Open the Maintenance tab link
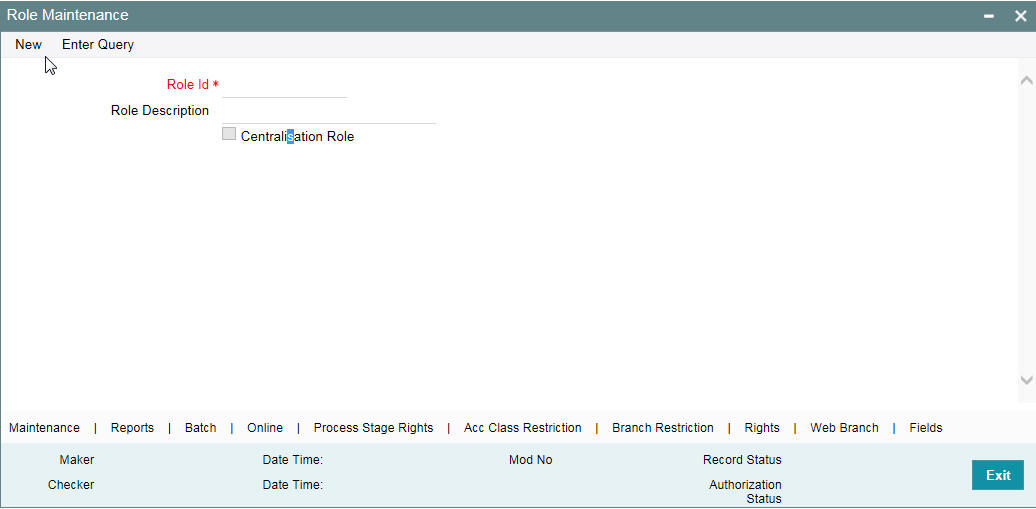Viewport: 1036px width, 509px height. coord(44,428)
